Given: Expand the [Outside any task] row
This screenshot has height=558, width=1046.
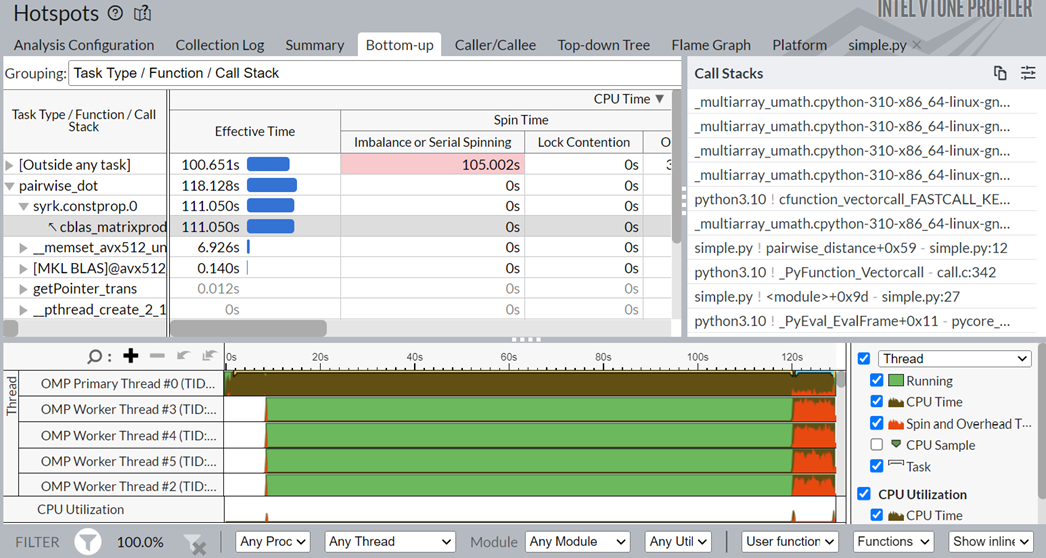Looking at the screenshot, I should [x=10, y=165].
